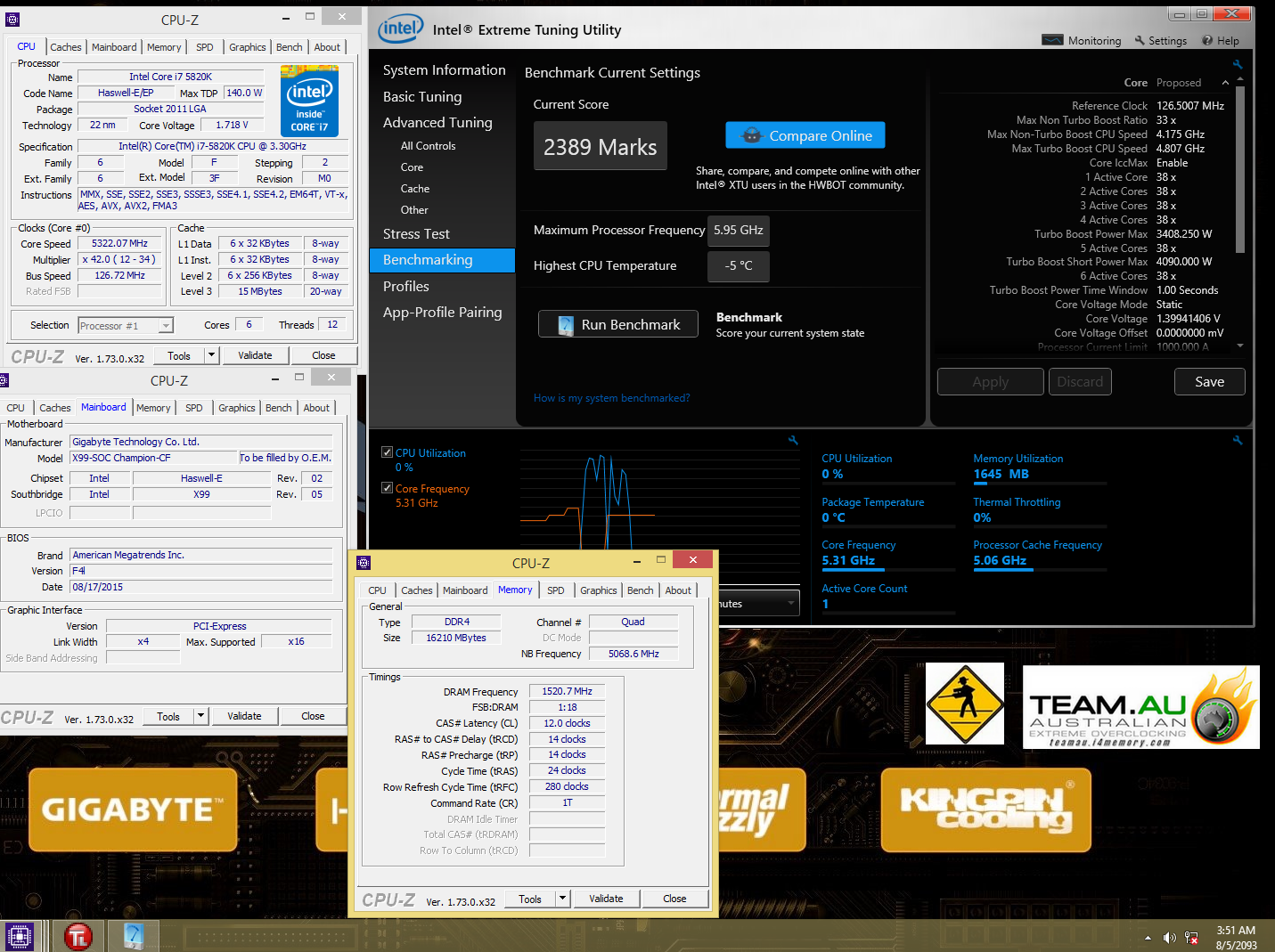Open Tools dropdown arrow in Mainboard CPU-Z window

(x=200, y=716)
